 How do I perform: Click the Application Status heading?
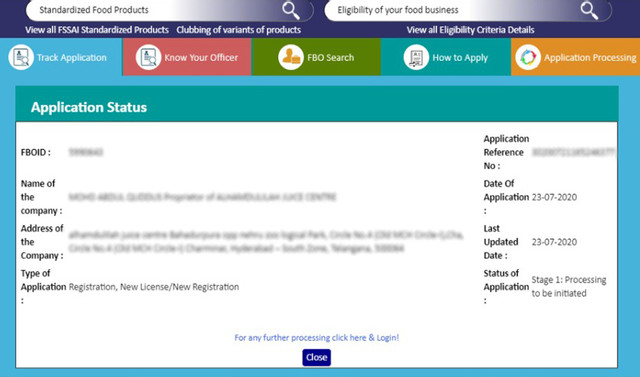(x=89, y=107)
